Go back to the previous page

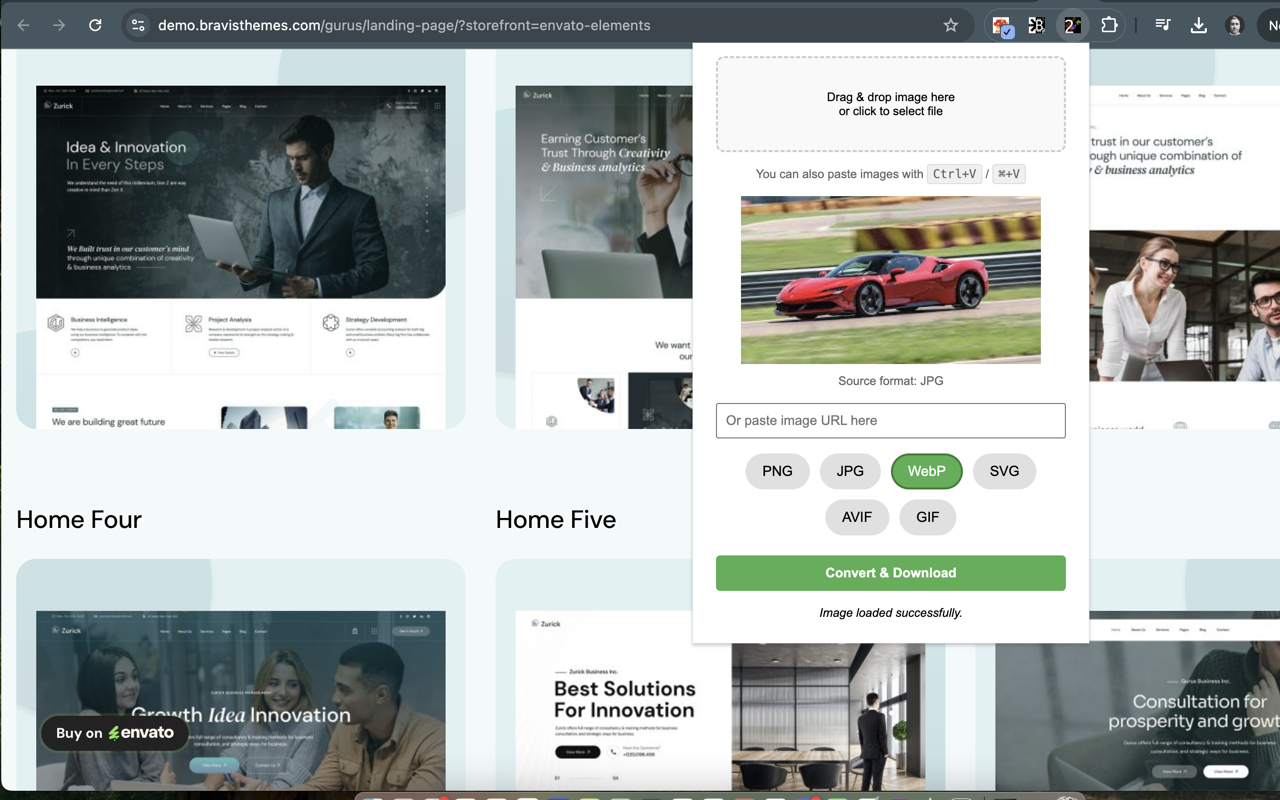(23, 25)
